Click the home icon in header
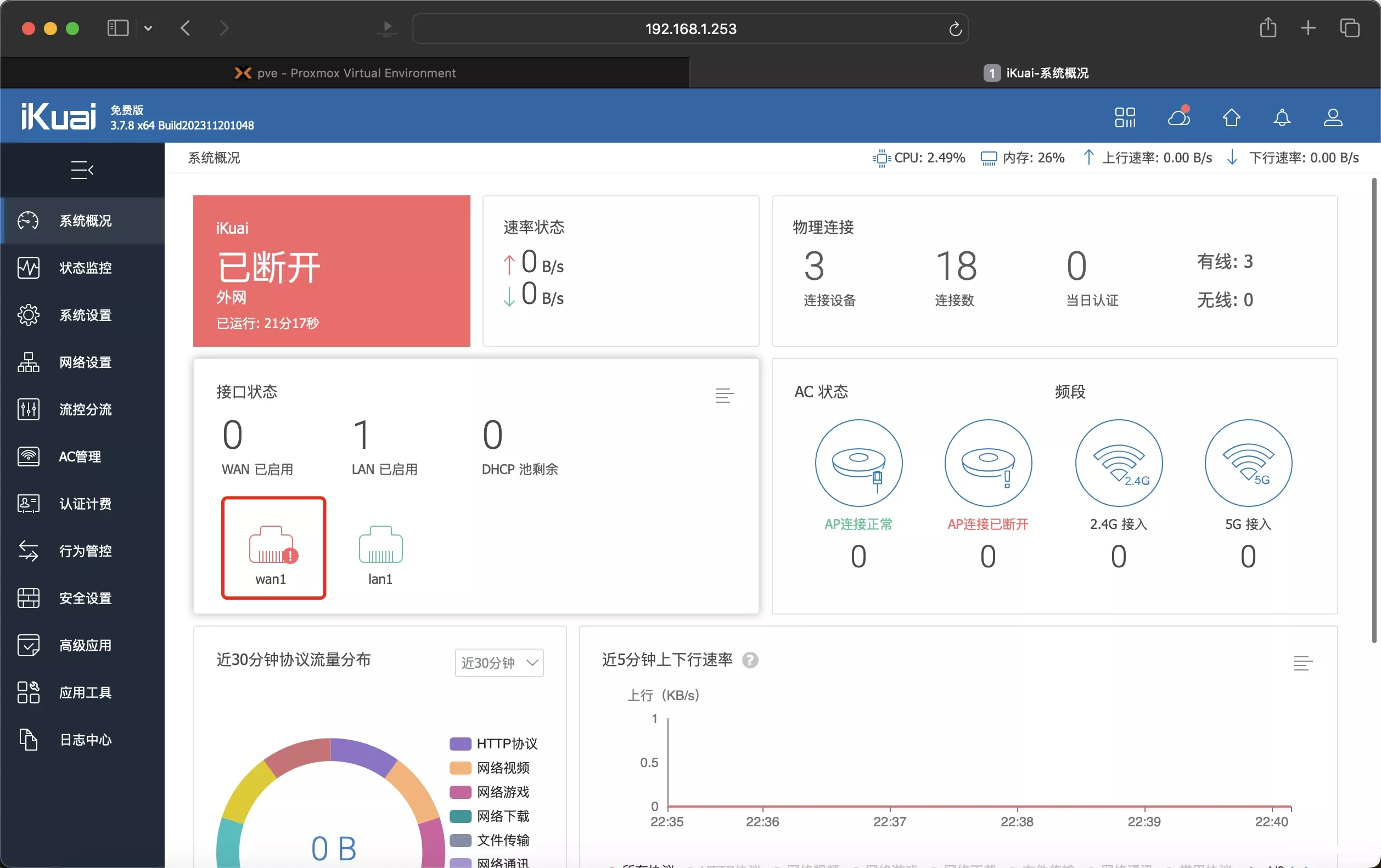This screenshot has height=868, width=1381. tap(1231, 117)
